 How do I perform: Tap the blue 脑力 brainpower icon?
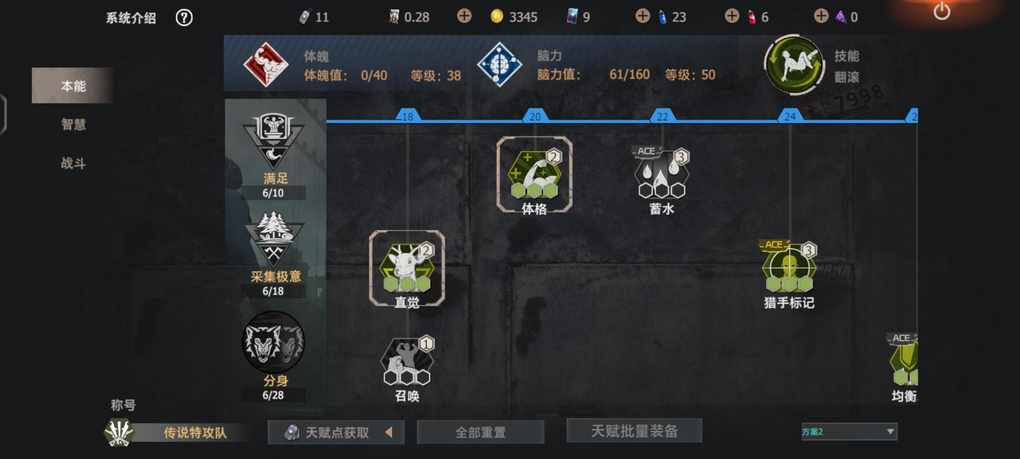(x=499, y=64)
